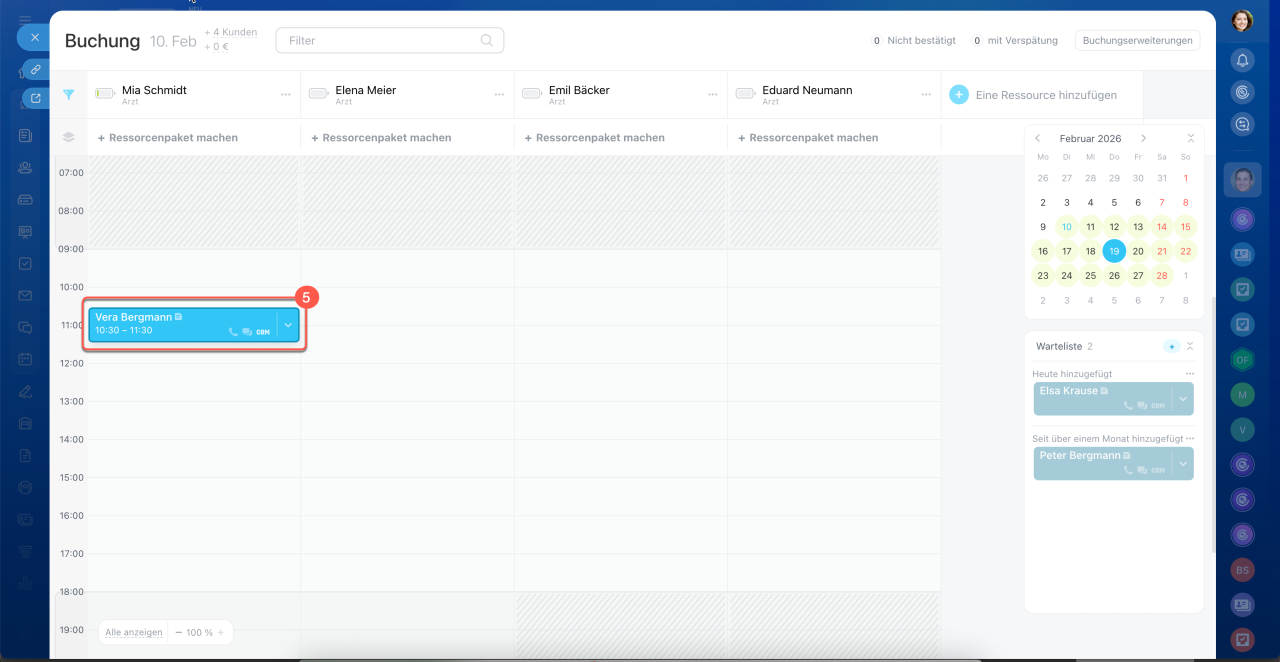Viewport: 1280px width, 662px height.
Task: Open CRM link on Vera Bergmann booking
Action: pyautogui.click(x=263, y=331)
